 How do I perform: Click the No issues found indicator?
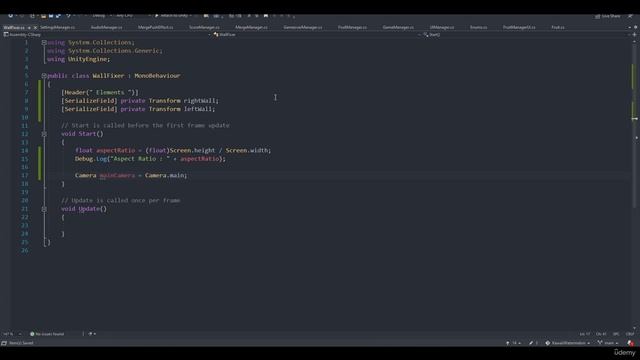point(47,334)
